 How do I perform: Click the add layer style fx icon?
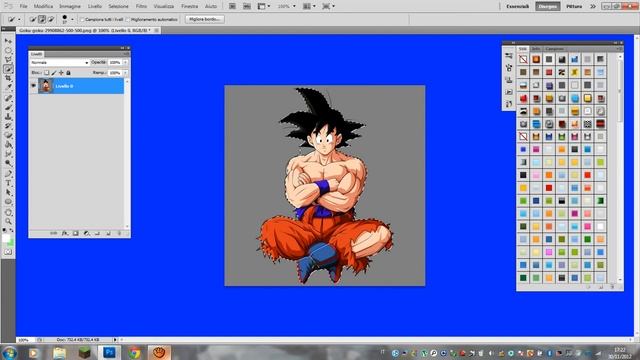coord(64,233)
